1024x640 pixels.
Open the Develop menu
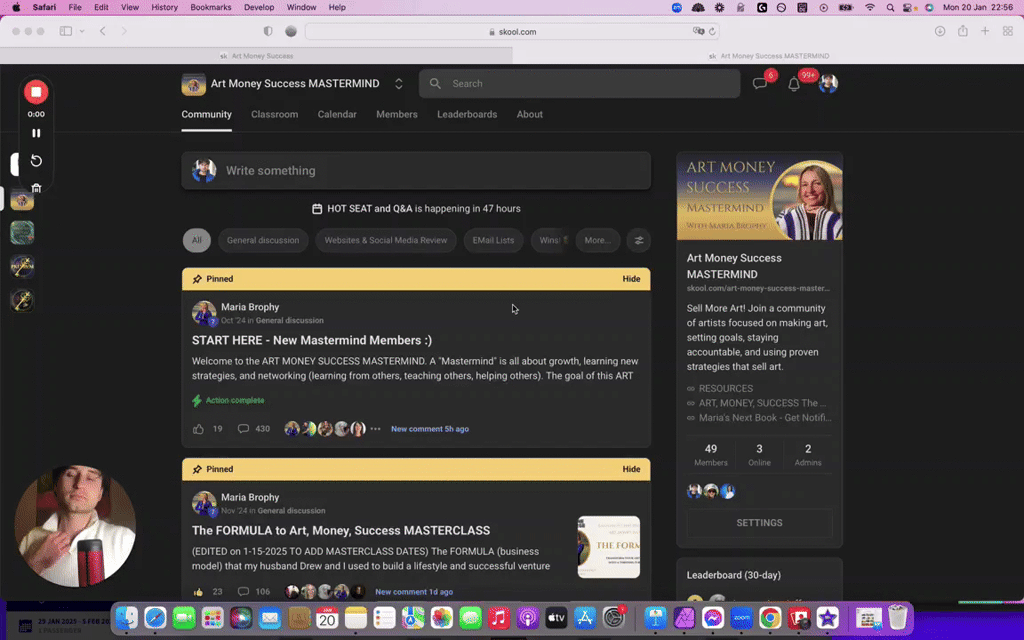259,7
